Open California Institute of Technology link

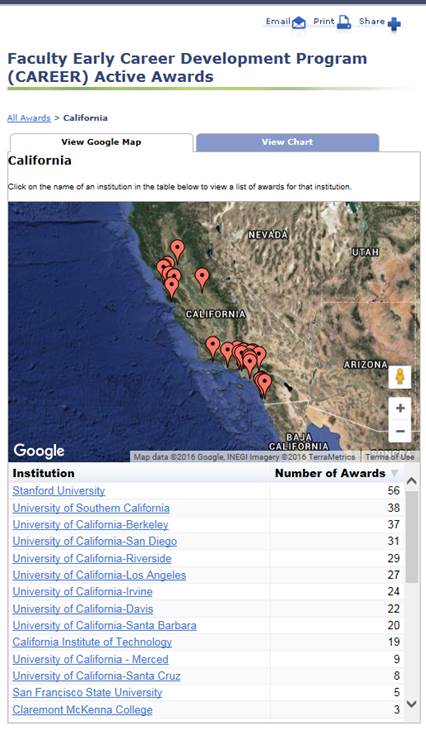[92, 642]
